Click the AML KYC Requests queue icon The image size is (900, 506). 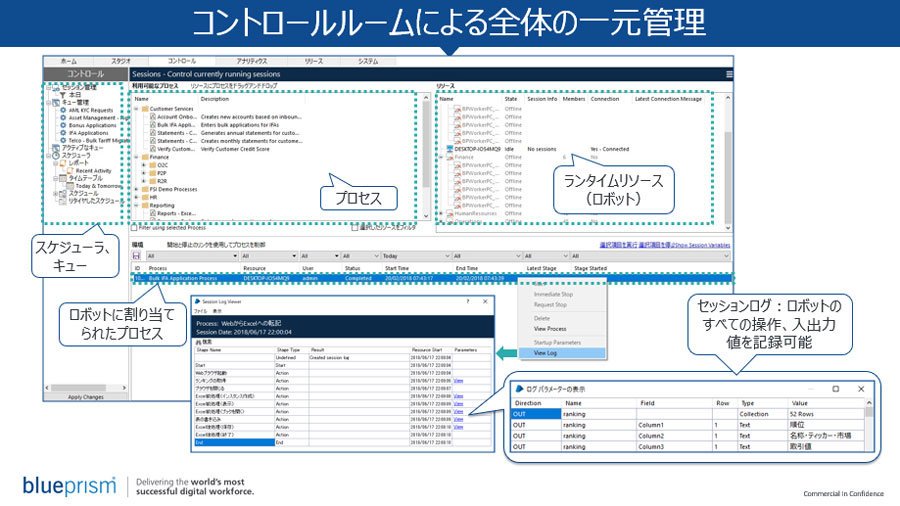tap(63, 110)
